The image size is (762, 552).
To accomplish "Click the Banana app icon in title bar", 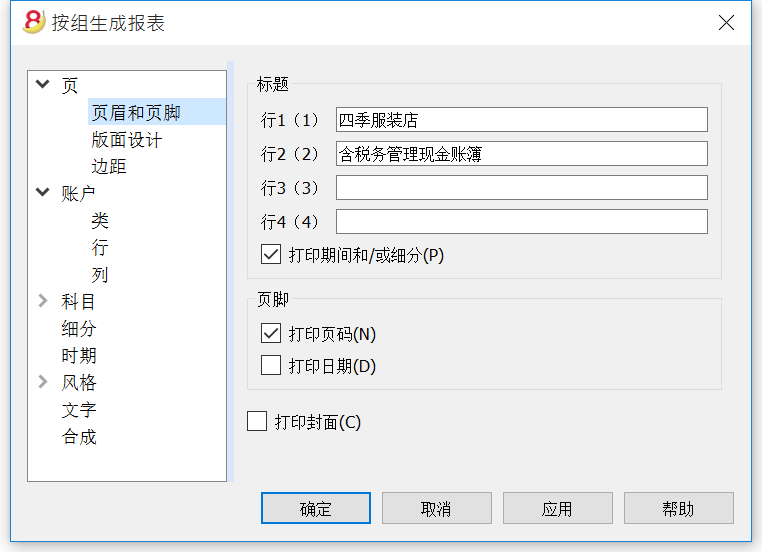I will pyautogui.click(x=34, y=22).
